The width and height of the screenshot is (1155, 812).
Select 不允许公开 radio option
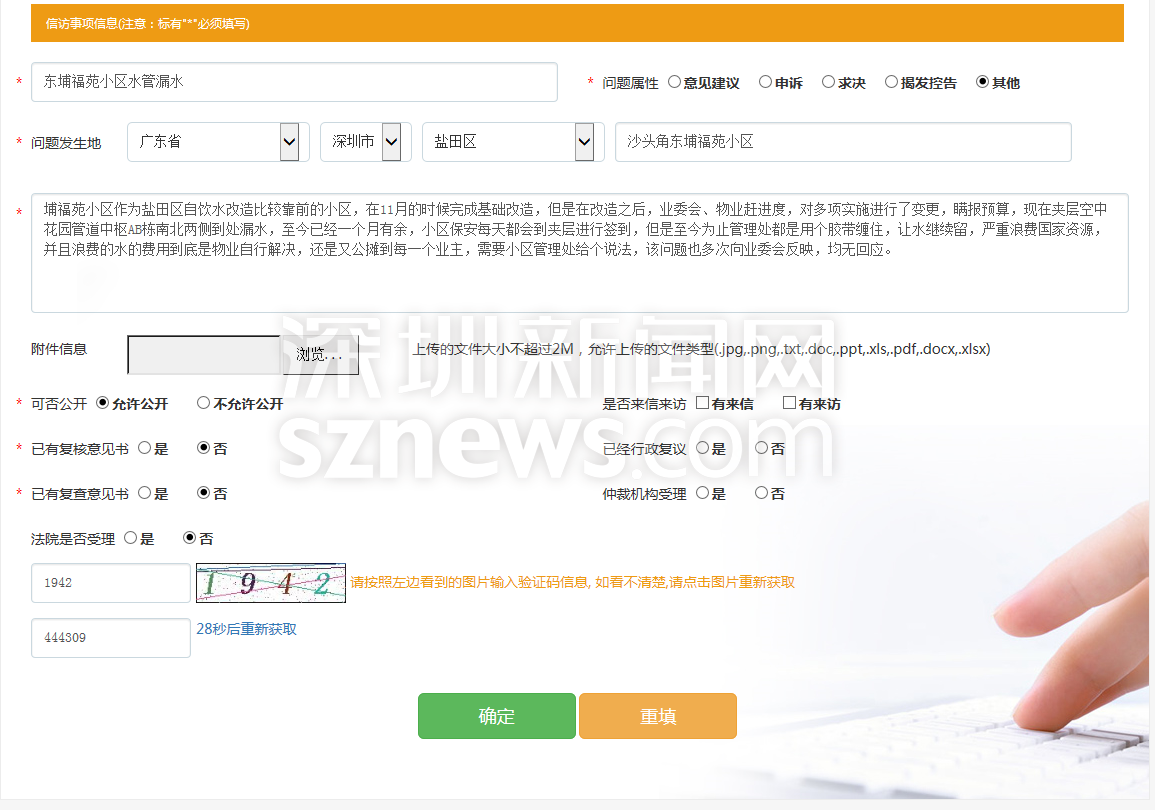click(x=204, y=403)
